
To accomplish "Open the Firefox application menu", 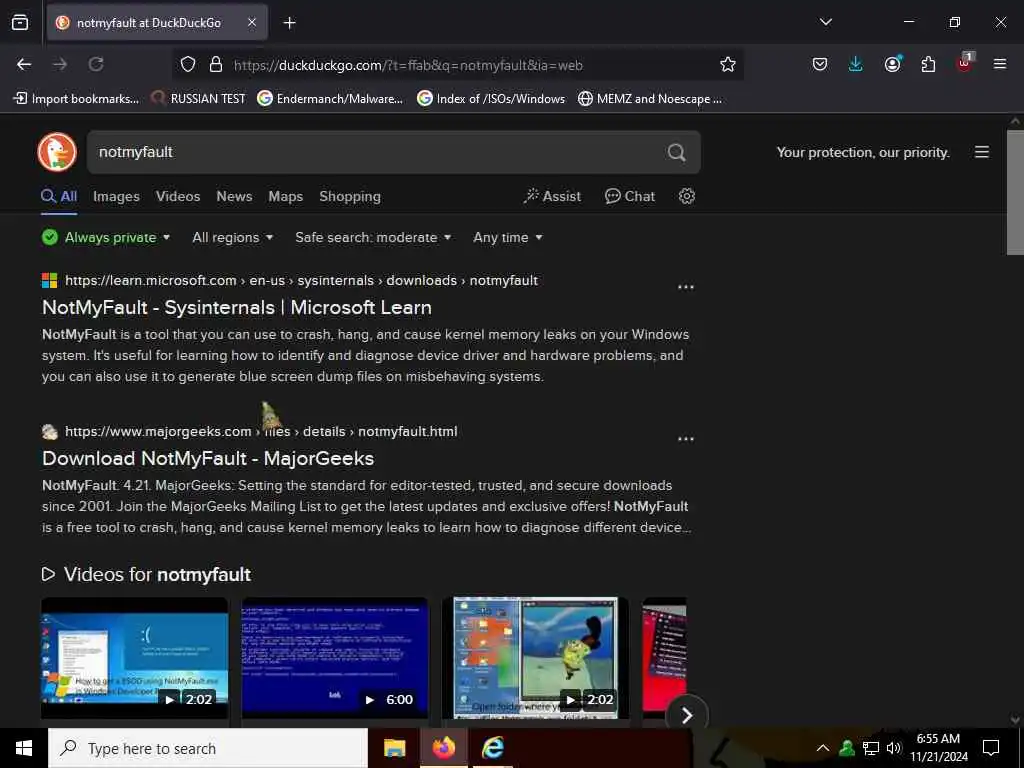I will click(1000, 64).
